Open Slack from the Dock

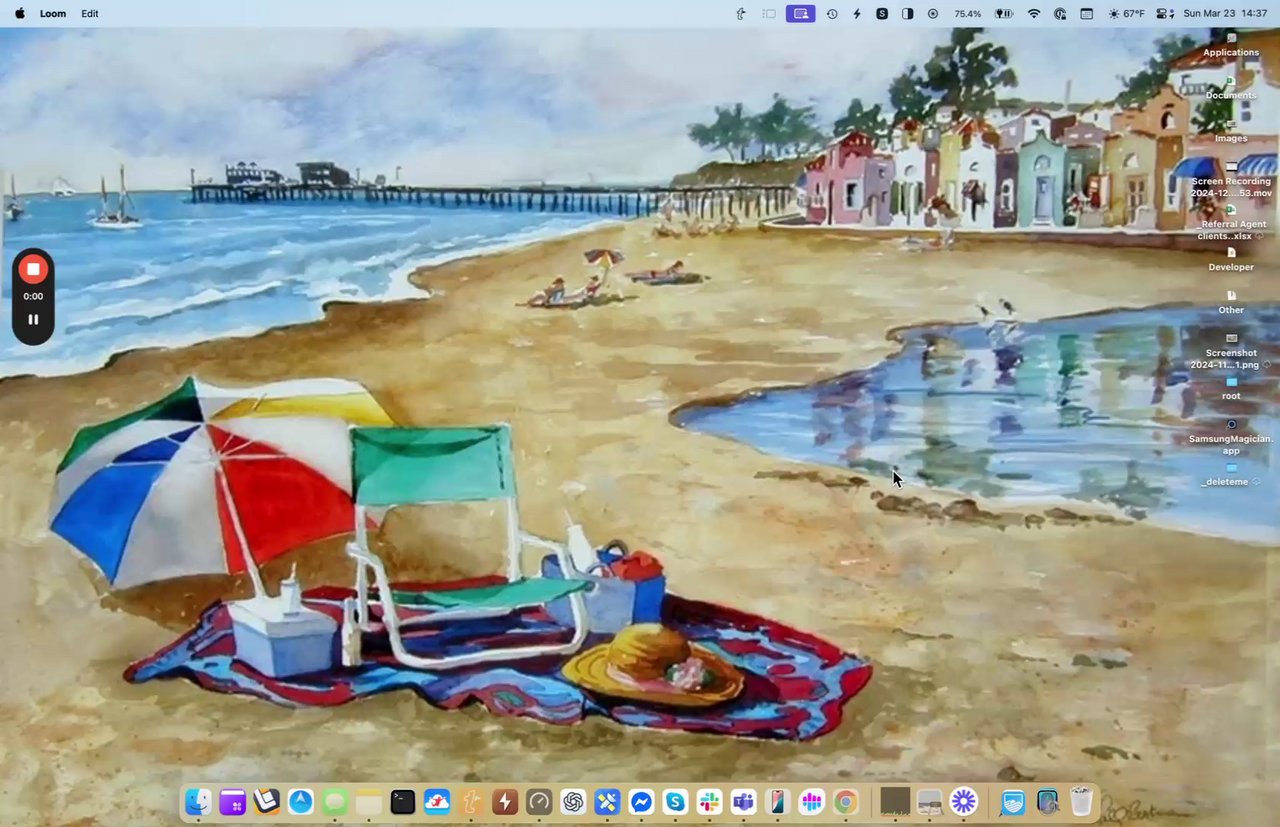(709, 802)
